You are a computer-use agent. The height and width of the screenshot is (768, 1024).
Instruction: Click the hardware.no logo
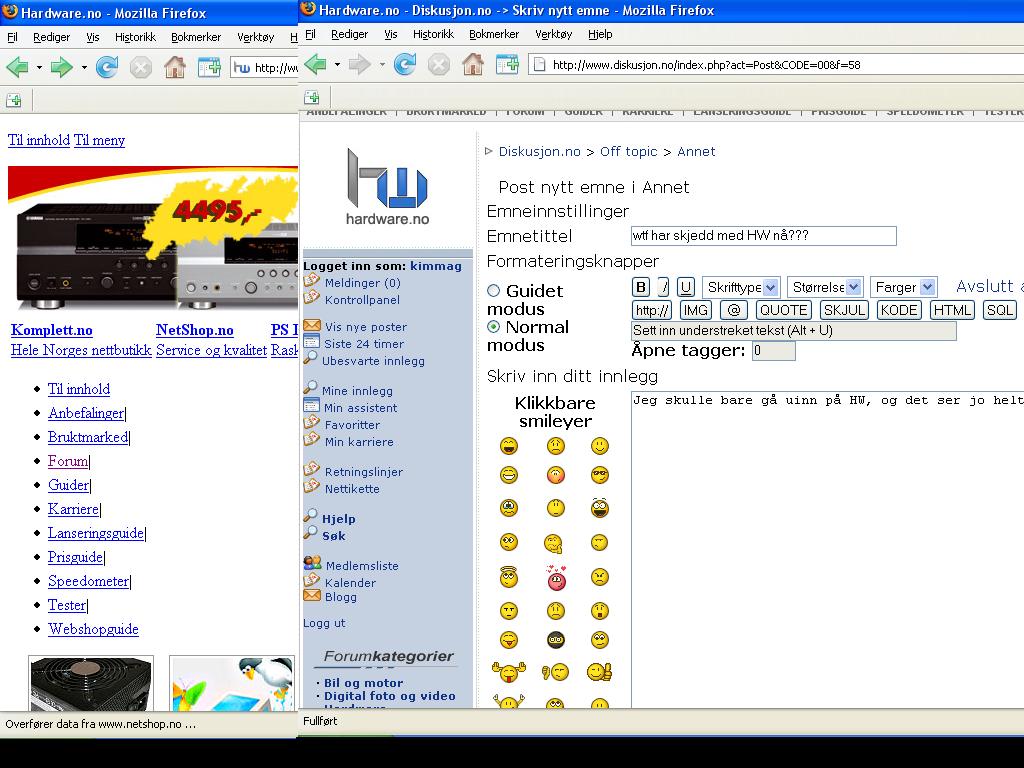point(387,187)
